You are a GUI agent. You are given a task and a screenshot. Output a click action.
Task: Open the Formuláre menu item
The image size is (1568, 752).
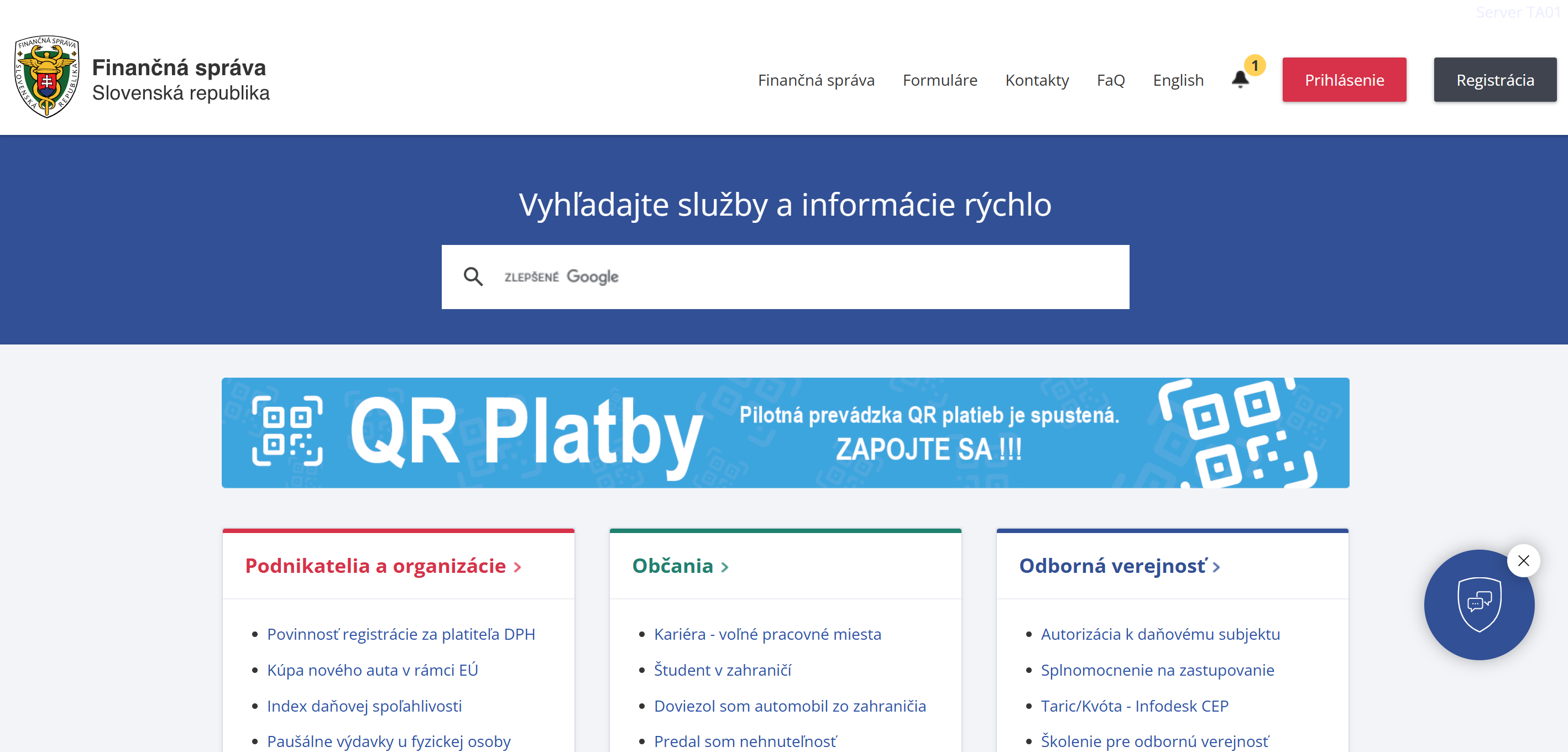[939, 80]
